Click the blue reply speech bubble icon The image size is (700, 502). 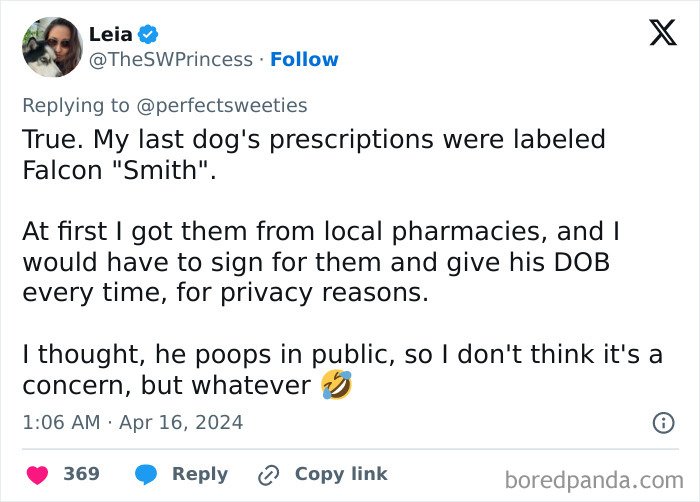[146, 474]
